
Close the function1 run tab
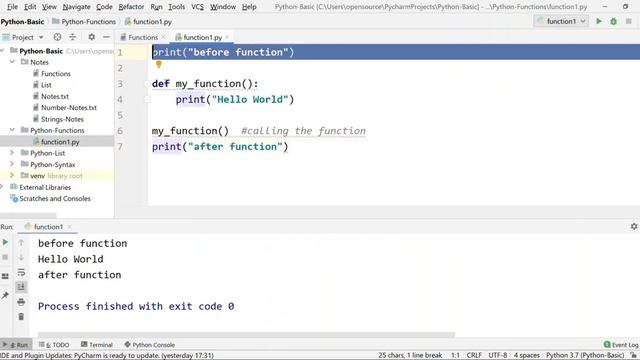tap(69, 227)
